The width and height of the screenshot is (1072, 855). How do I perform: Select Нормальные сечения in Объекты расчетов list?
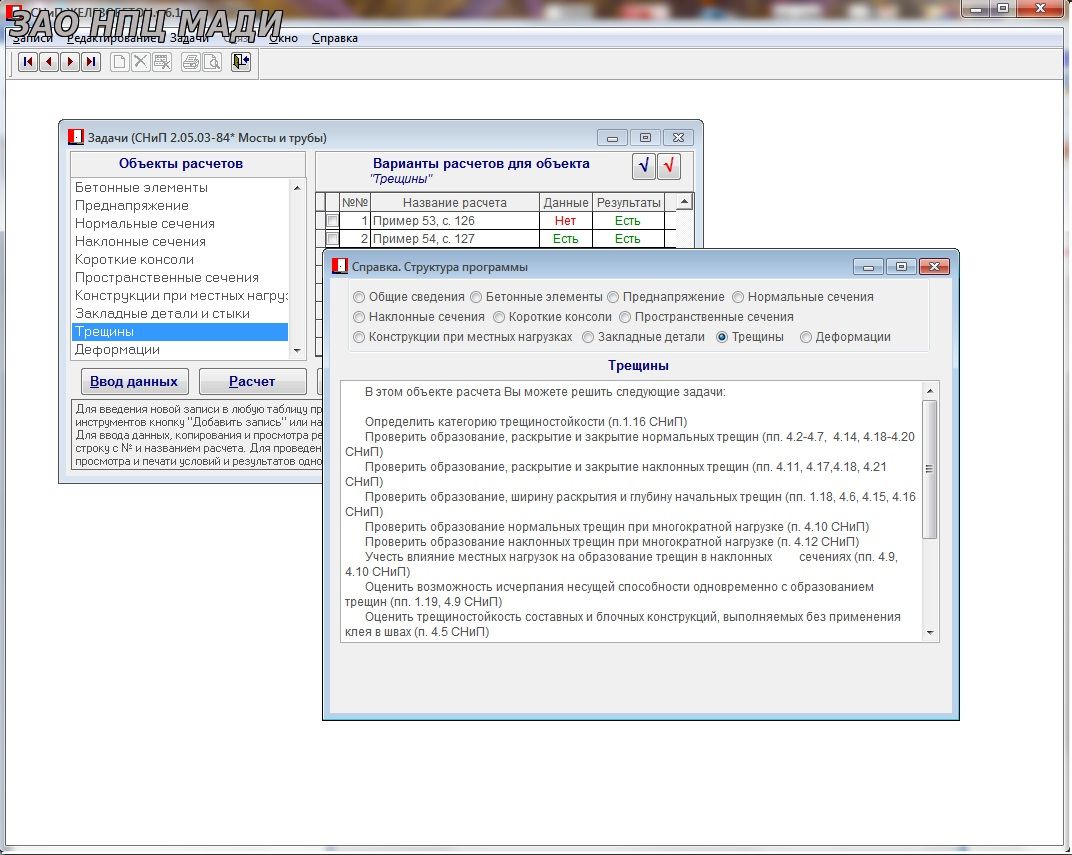point(180,223)
